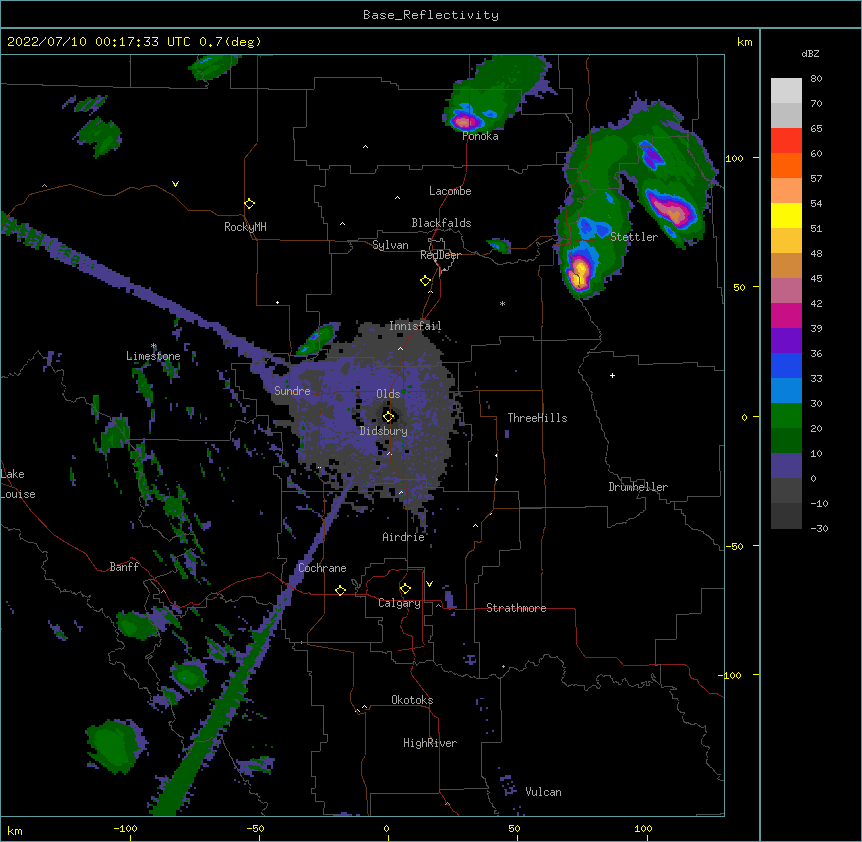The width and height of the screenshot is (862, 842).
Task: Select the yellow swatch between 54 and 51 dBZ
Action: [x=786, y=215]
